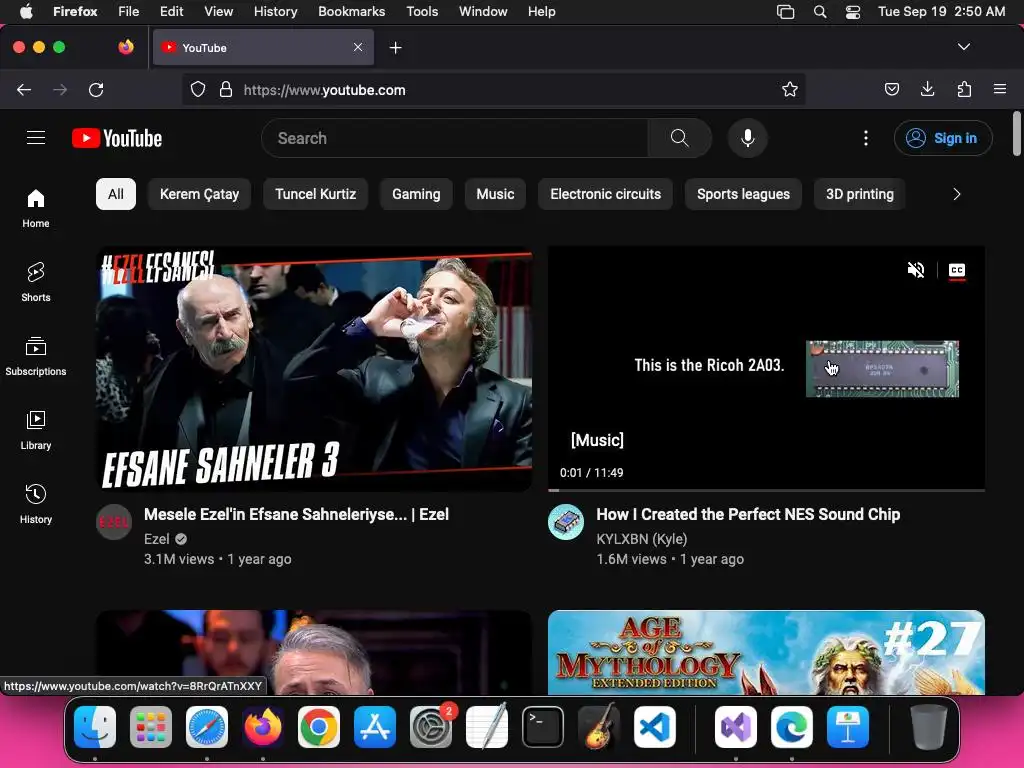The image size is (1024, 768).
Task: Open Terminal from the Dock
Action: tap(543, 727)
